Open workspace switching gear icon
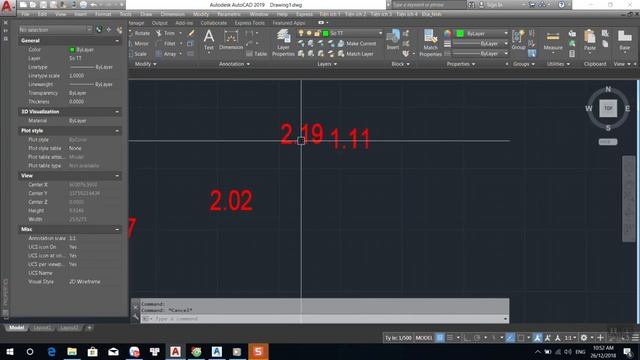 (584, 338)
